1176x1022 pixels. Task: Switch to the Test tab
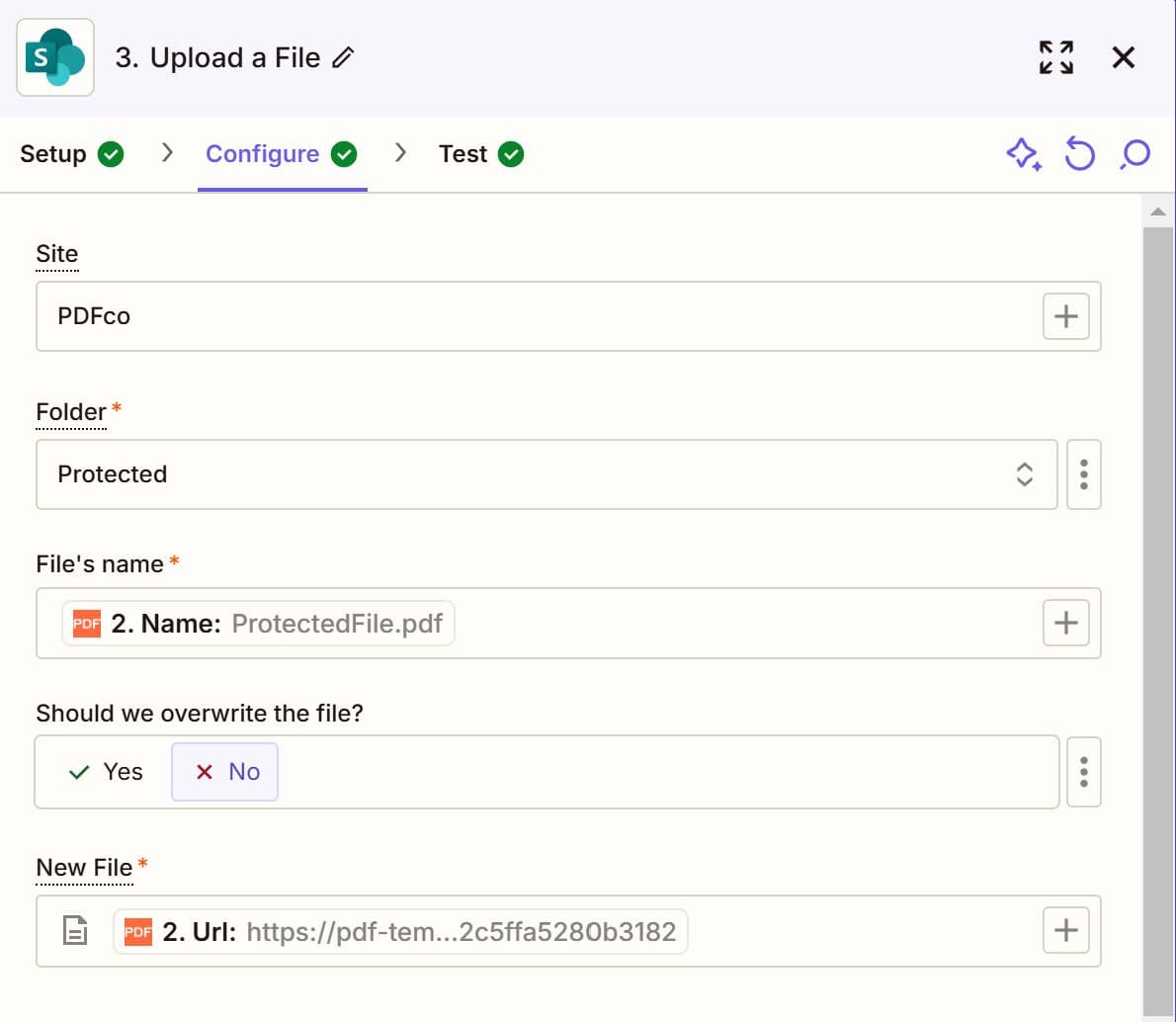coord(464,154)
